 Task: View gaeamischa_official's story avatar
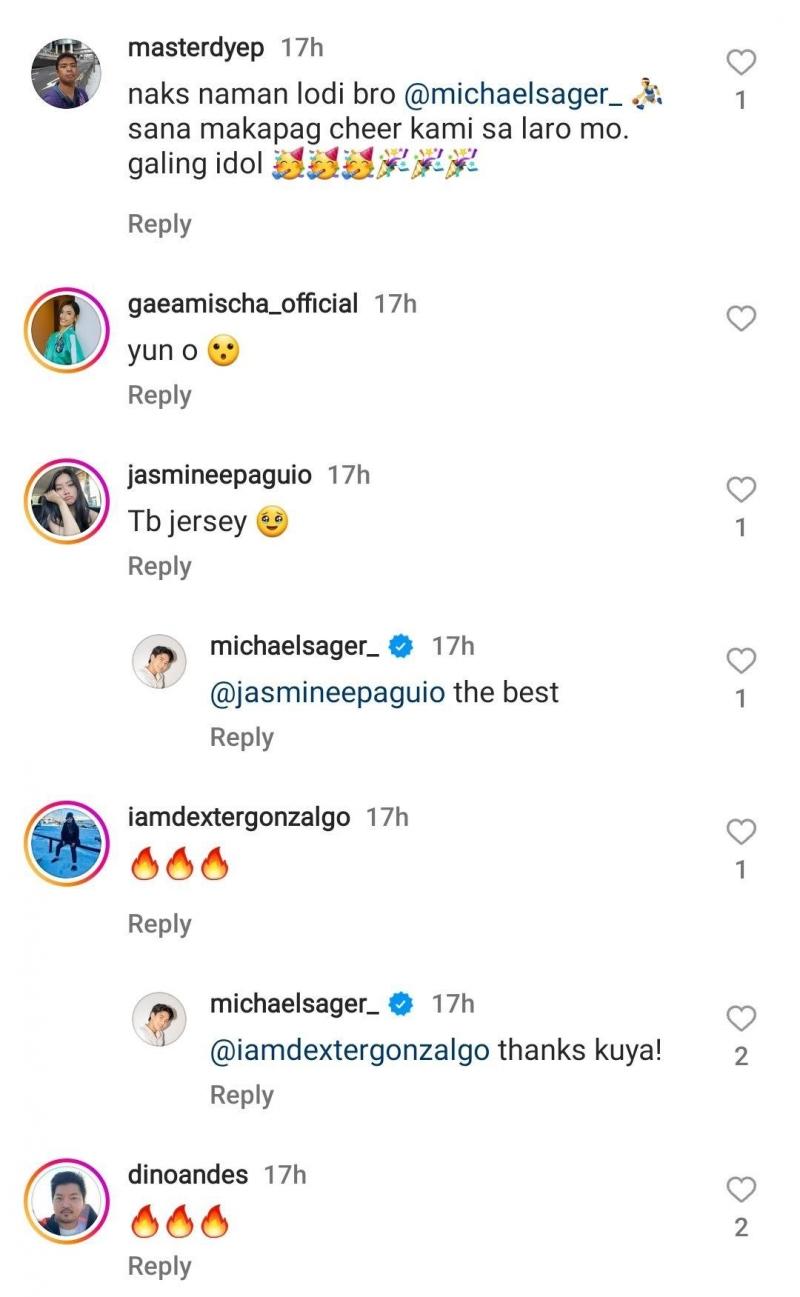tap(67, 330)
